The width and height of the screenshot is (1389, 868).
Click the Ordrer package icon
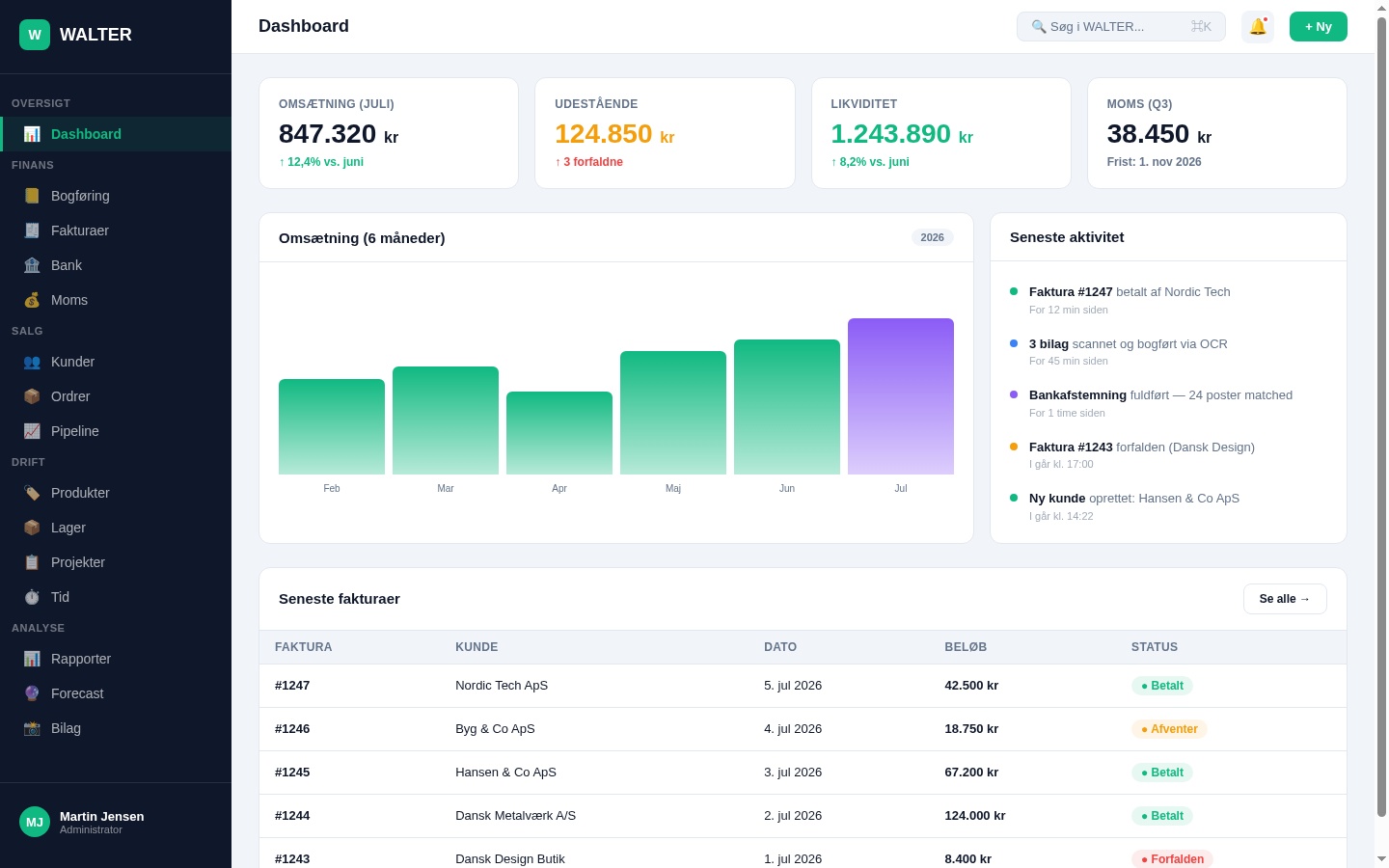click(x=32, y=396)
